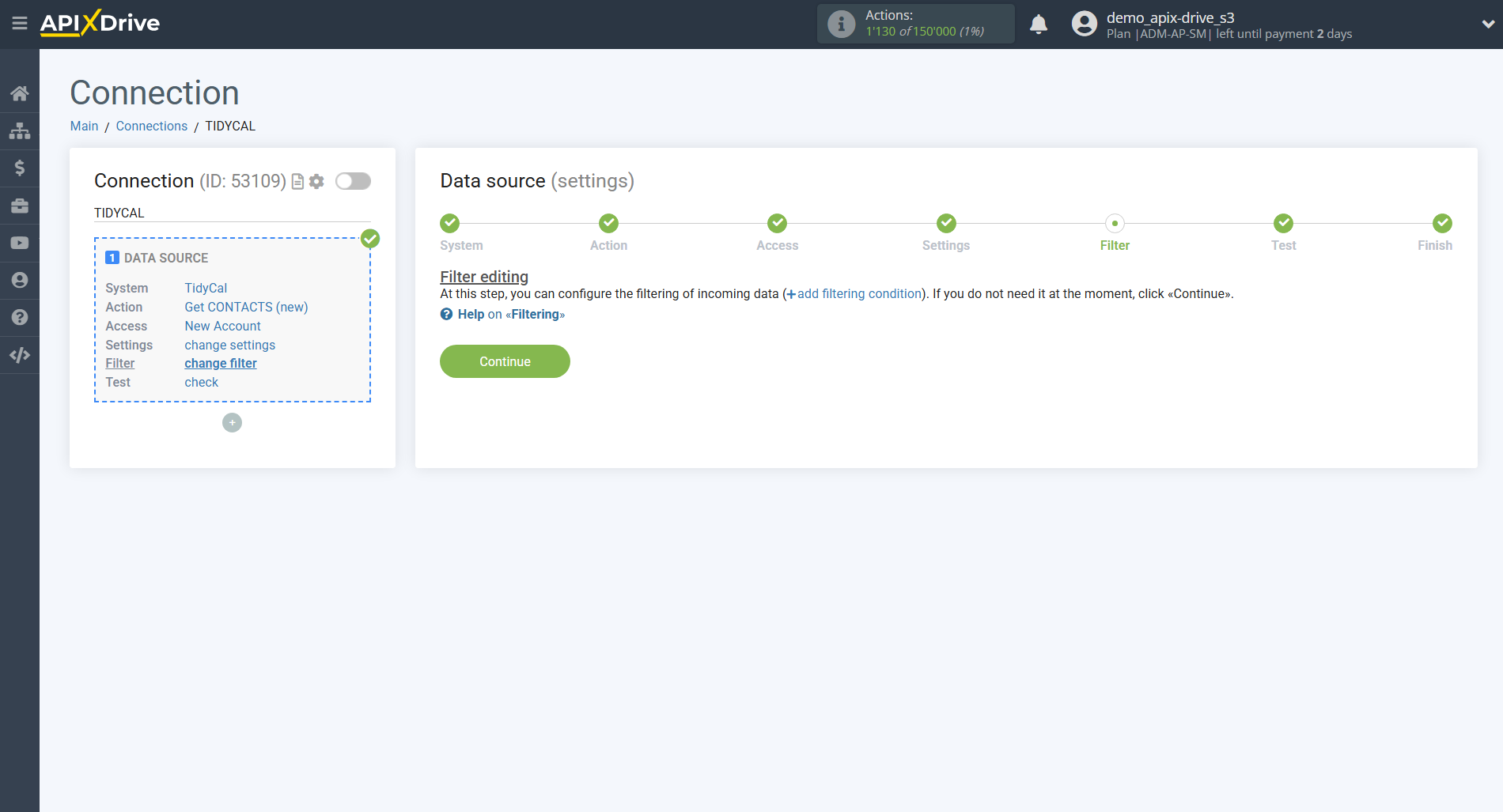Viewport: 1503px width, 812px height.
Task: Open the video tutorials icon in sidebar
Action: 20,242
